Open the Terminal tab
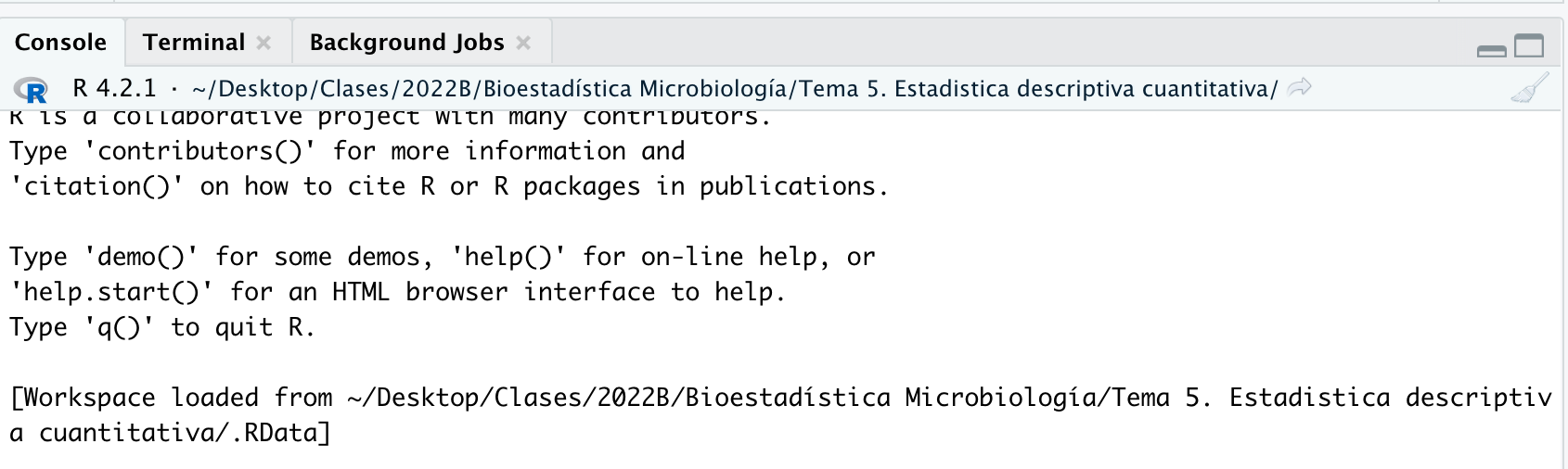Viewport: 1568px width, 469px height. click(194, 43)
